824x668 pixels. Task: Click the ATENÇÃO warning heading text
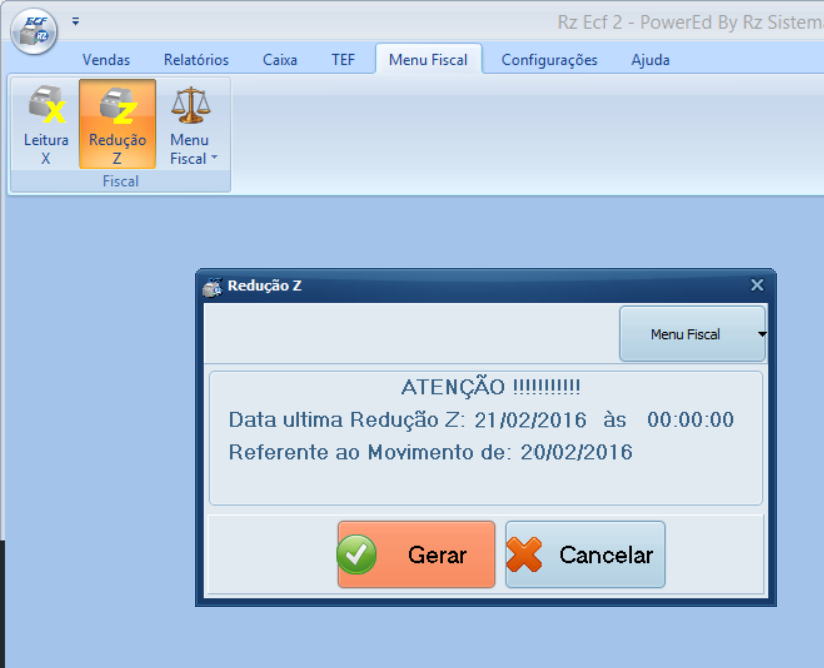coord(490,387)
